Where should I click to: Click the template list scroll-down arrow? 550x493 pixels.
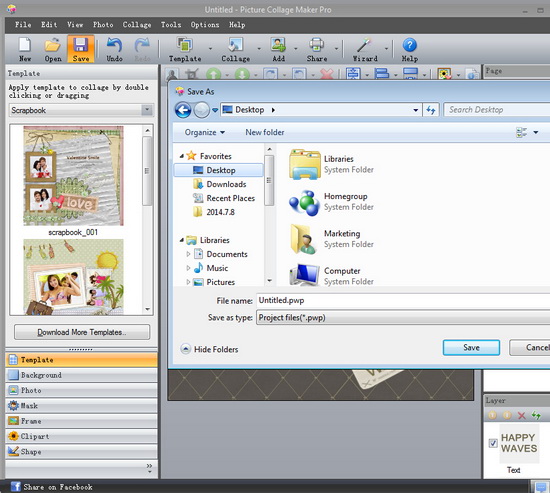click(x=148, y=309)
